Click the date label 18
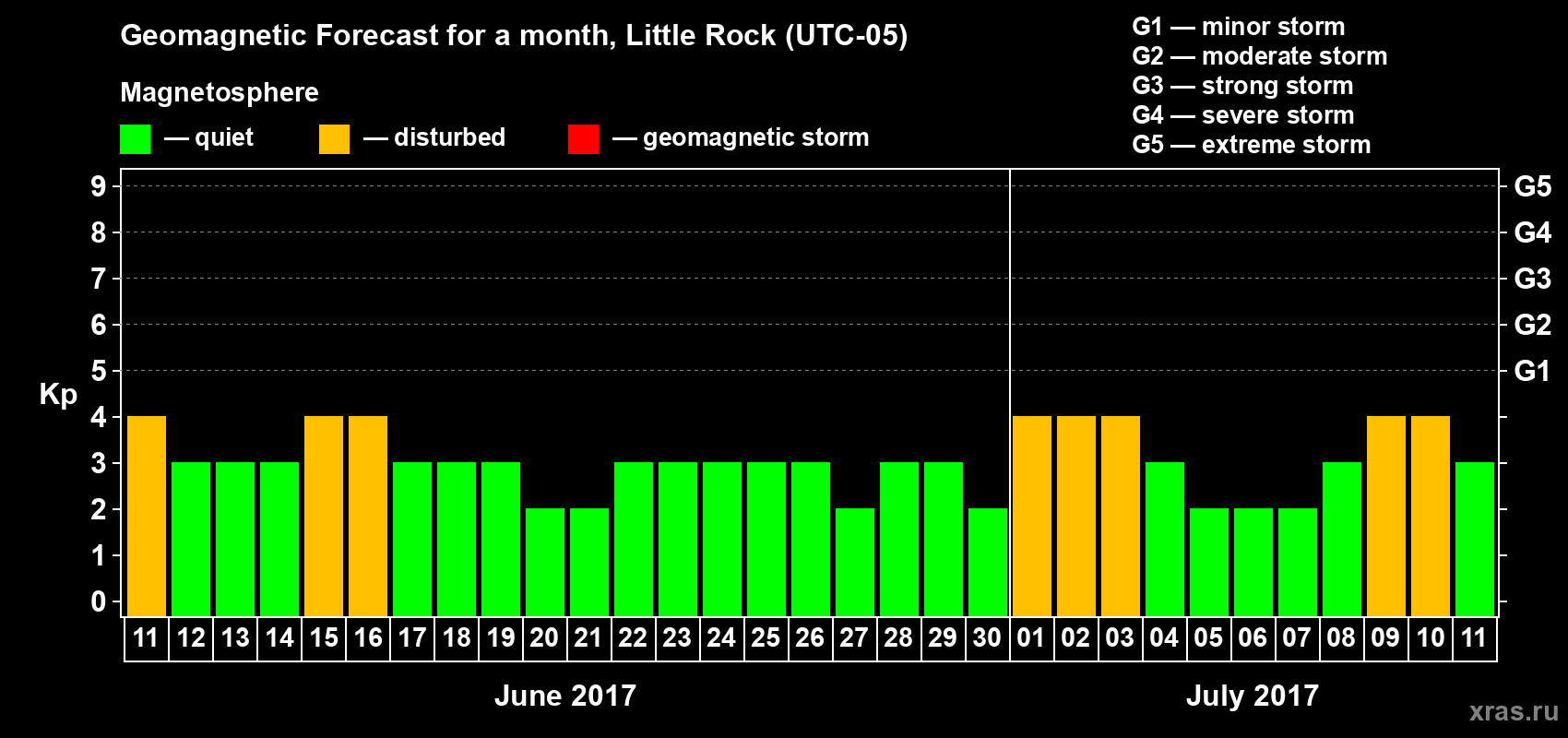The width and height of the screenshot is (1568, 738). click(457, 638)
